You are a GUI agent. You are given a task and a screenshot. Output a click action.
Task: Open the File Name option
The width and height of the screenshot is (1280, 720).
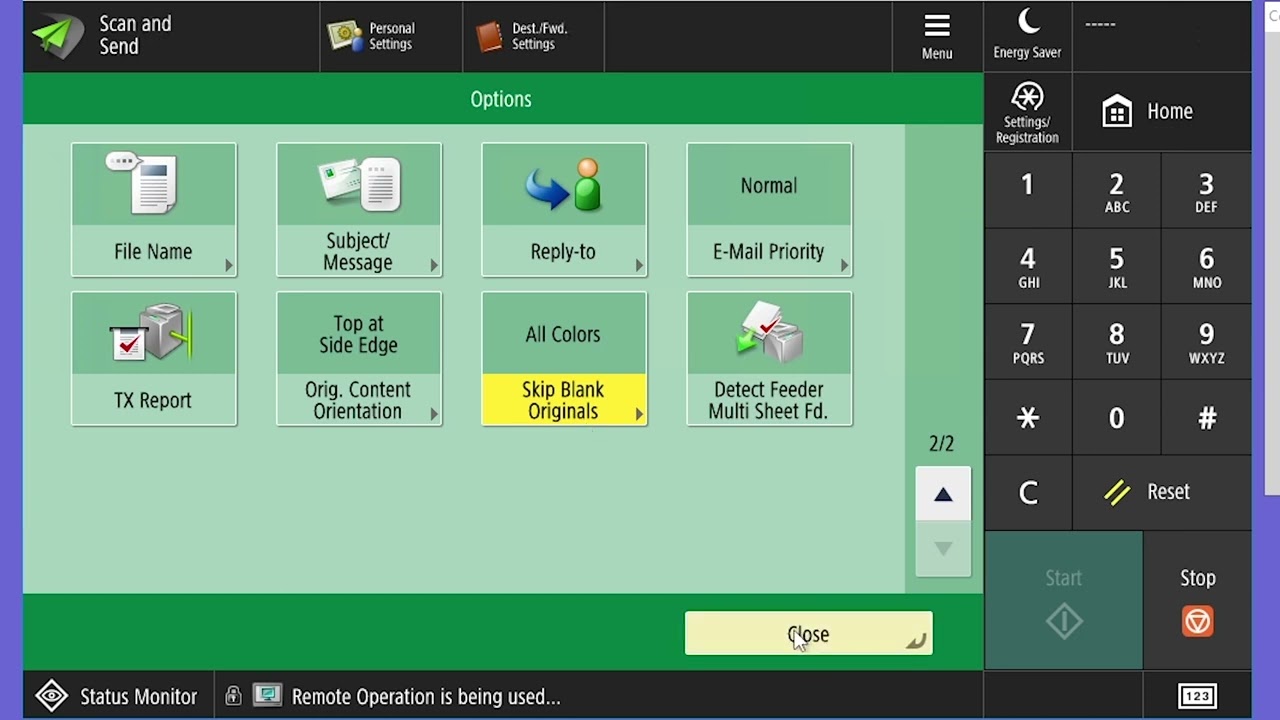(154, 210)
